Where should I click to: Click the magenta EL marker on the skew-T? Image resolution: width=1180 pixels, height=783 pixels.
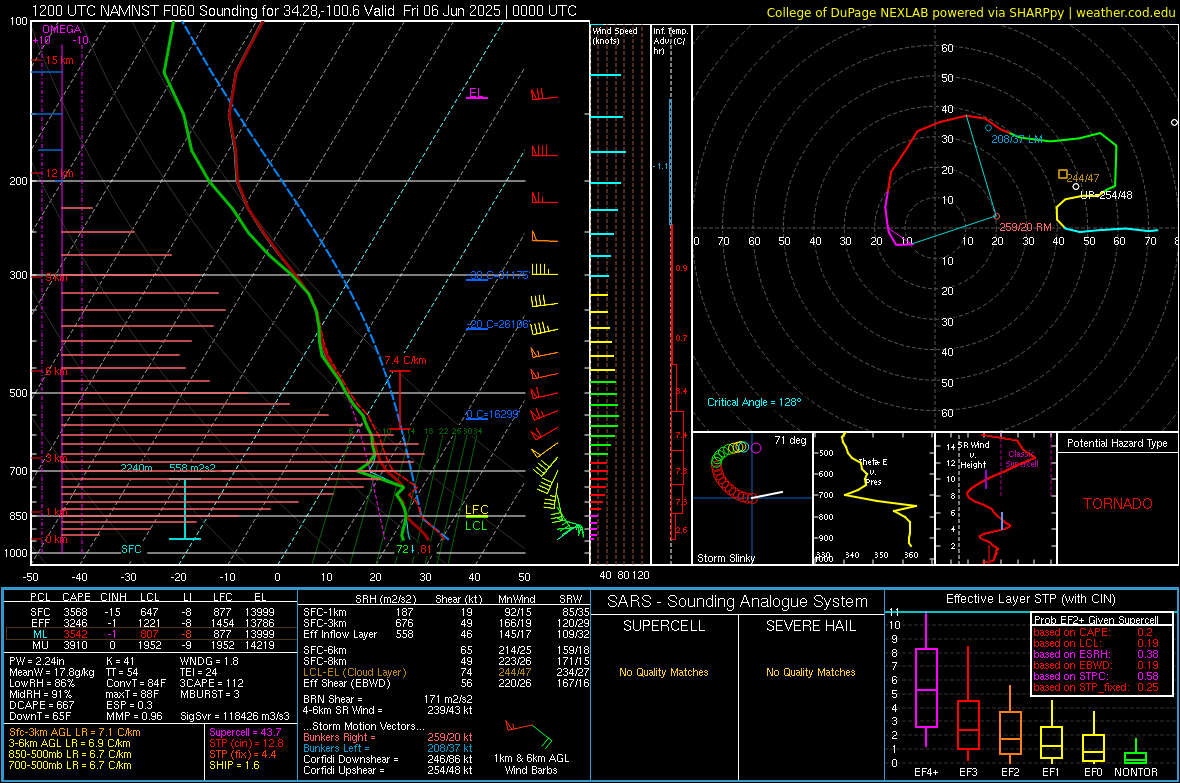(x=476, y=93)
